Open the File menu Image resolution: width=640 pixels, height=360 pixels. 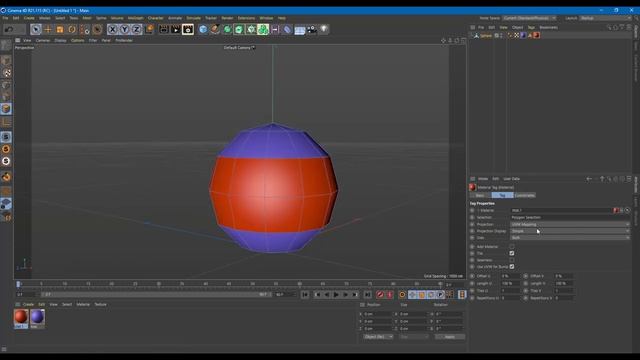(x=5, y=18)
